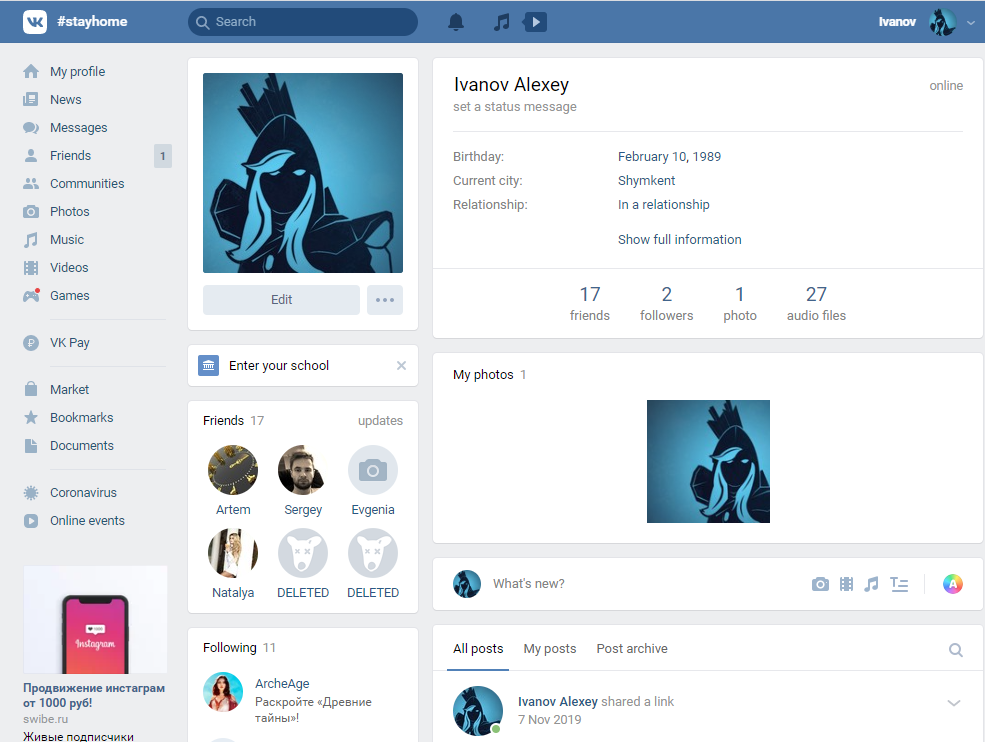
Task: Click ArcheAge community avatar
Action: click(x=223, y=692)
